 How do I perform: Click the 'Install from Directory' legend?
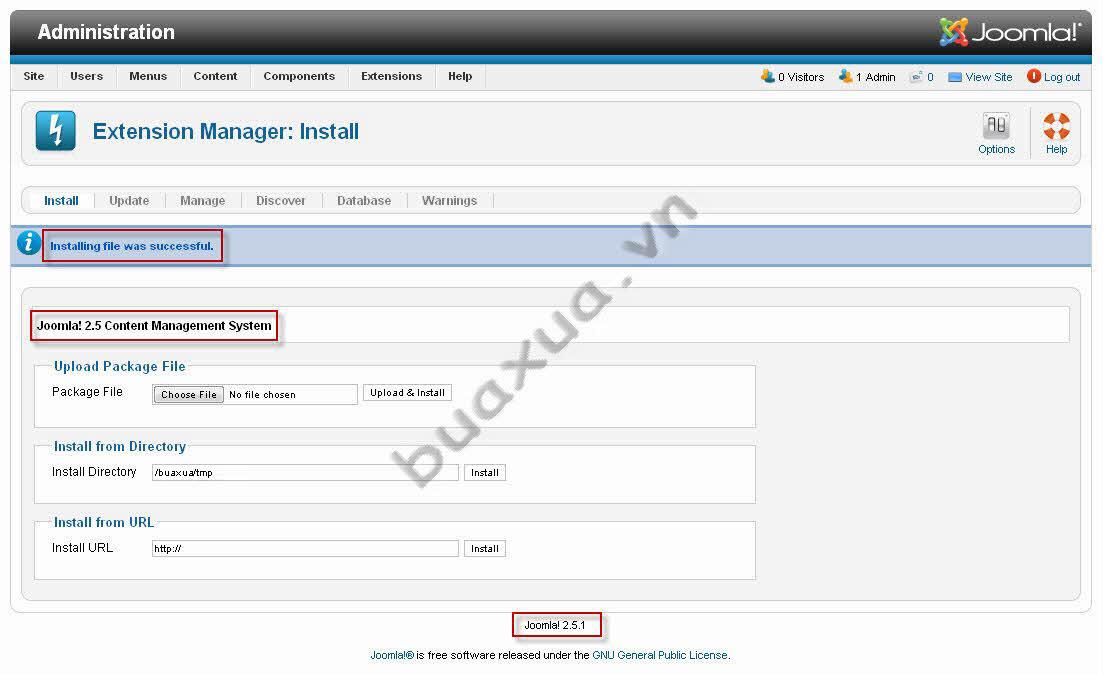(120, 446)
